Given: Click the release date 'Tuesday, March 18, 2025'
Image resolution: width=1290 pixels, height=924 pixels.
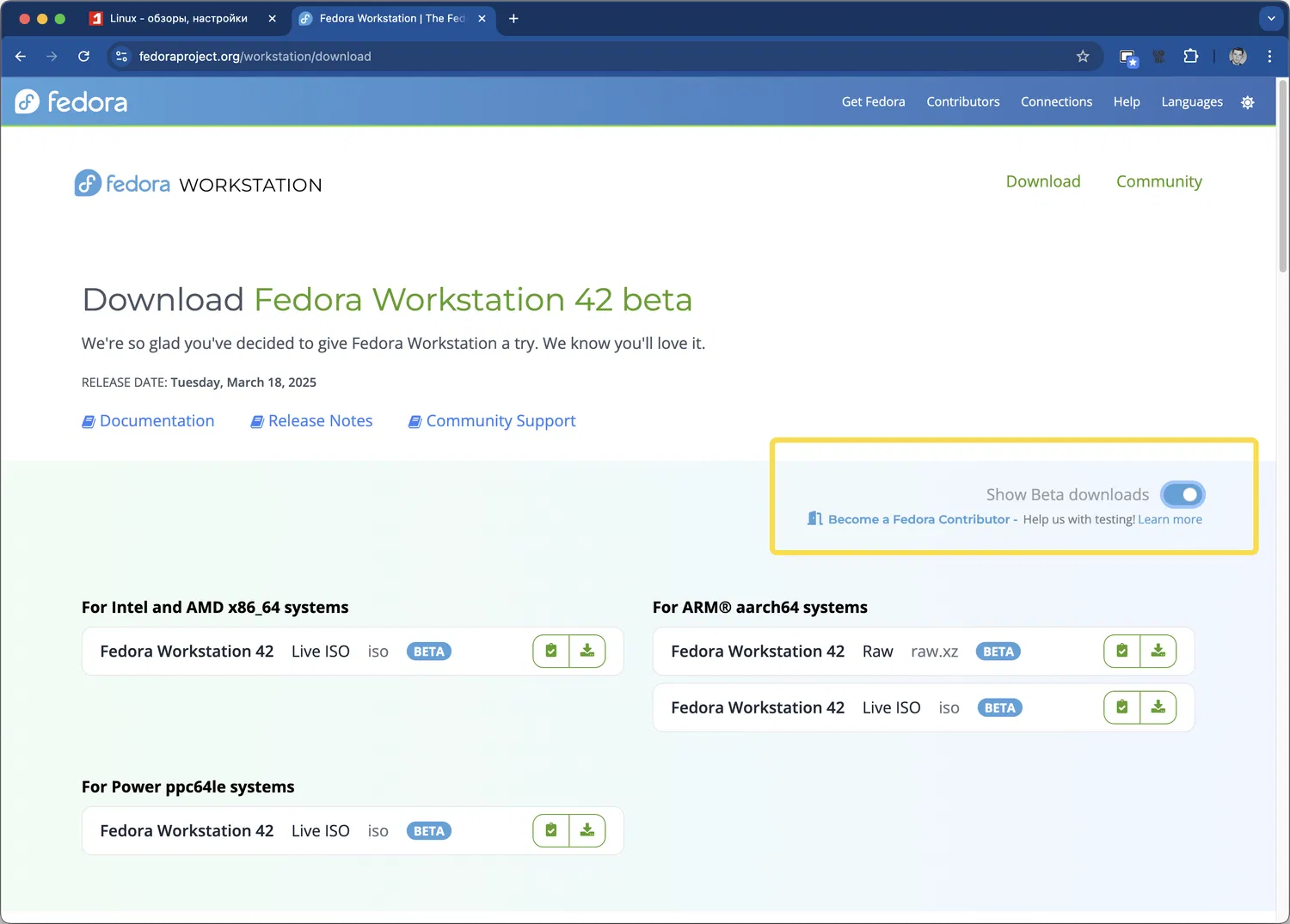Looking at the screenshot, I should point(243,382).
